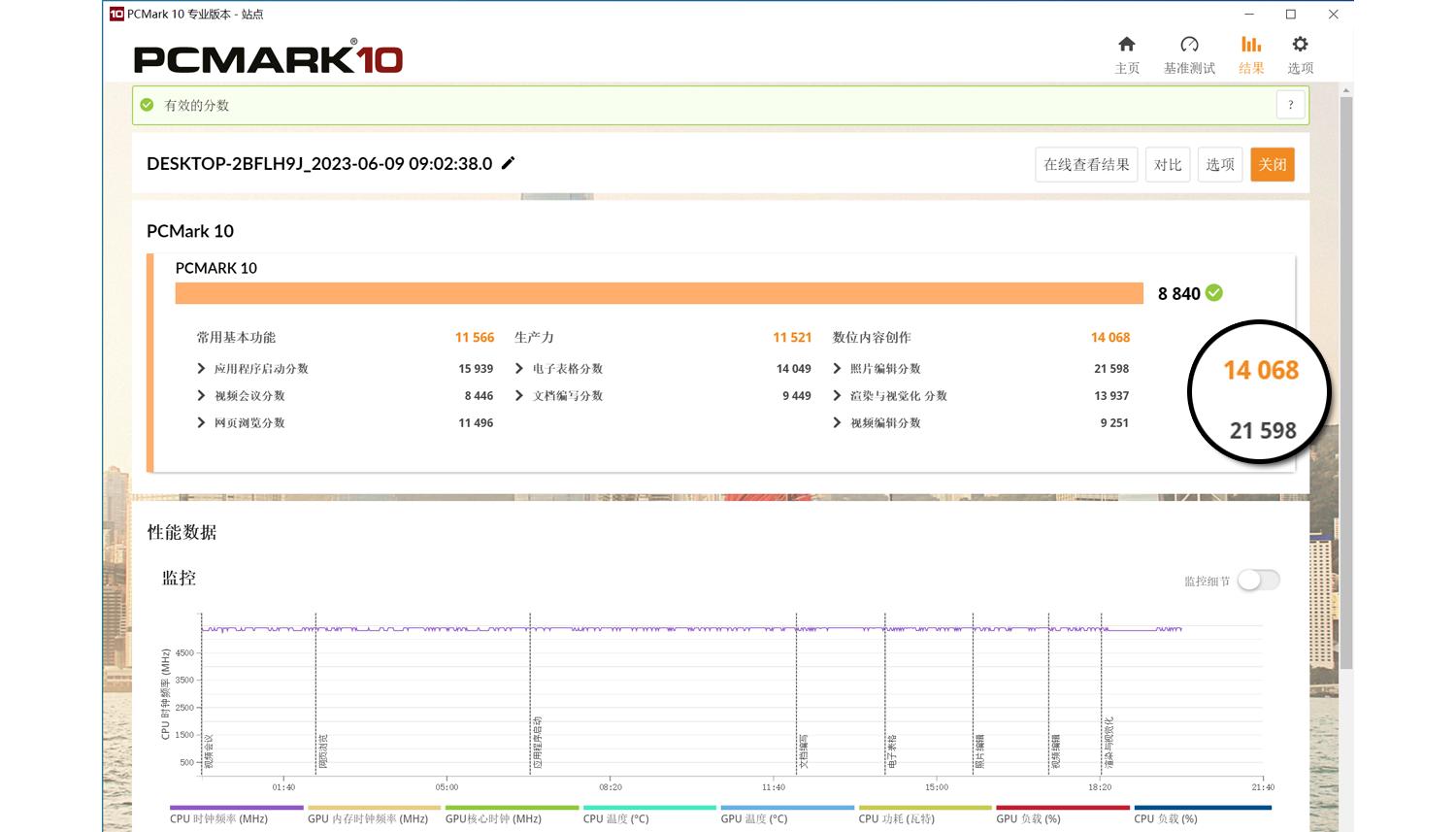Click the 选项 button next to 对比
This screenshot has width=1456, height=832.
[1219, 164]
